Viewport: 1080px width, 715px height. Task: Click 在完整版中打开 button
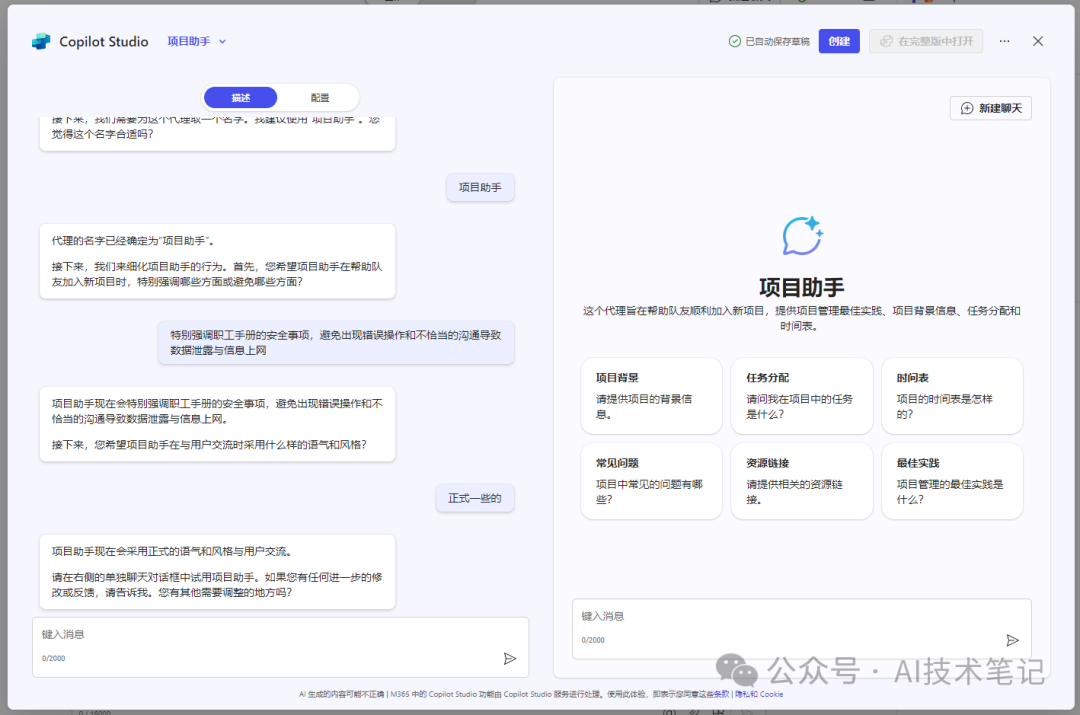[x=926, y=41]
